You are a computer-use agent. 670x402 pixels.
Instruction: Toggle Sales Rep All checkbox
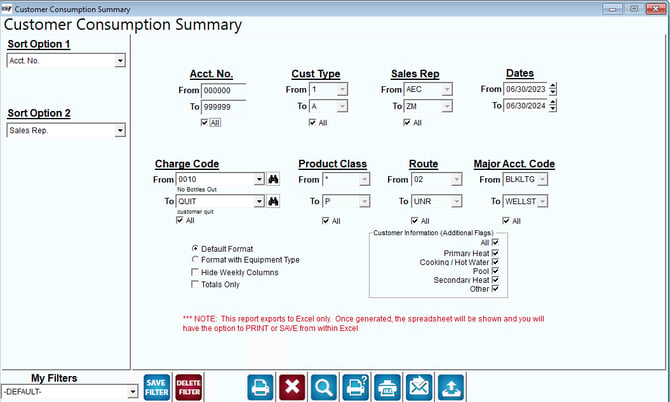[407, 123]
